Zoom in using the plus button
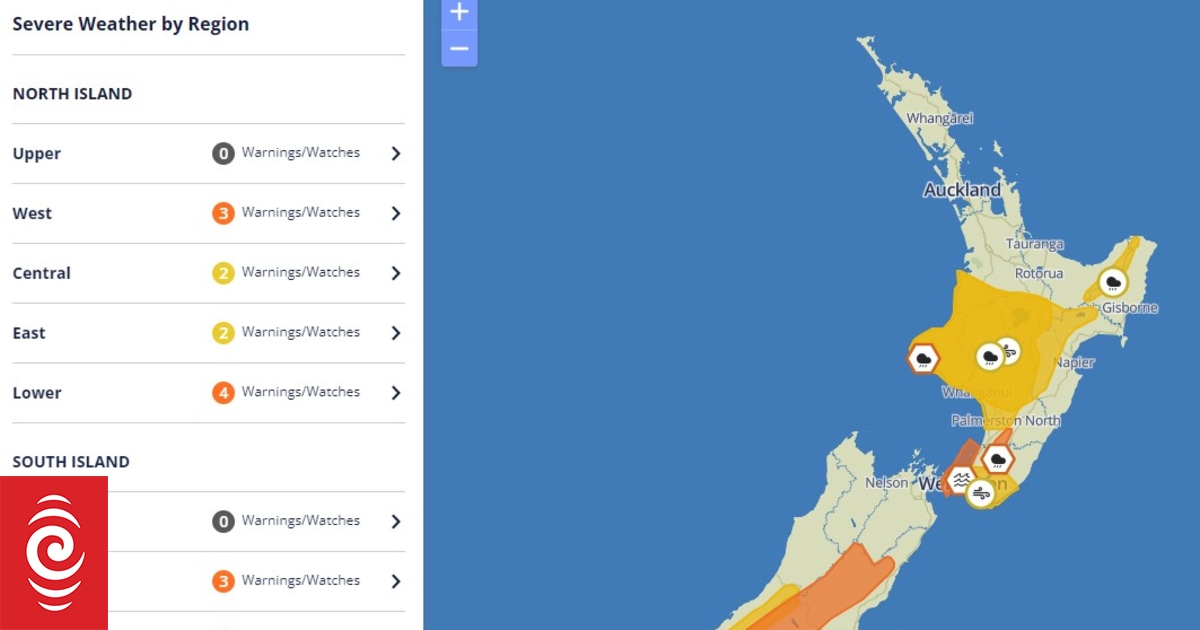Viewport: 1200px width, 630px height. tap(459, 11)
